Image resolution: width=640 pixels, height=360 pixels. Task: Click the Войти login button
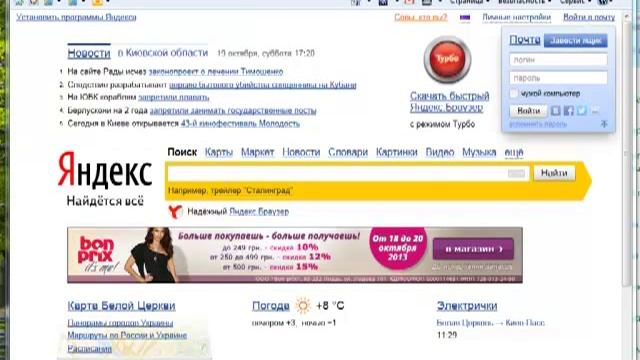529,111
